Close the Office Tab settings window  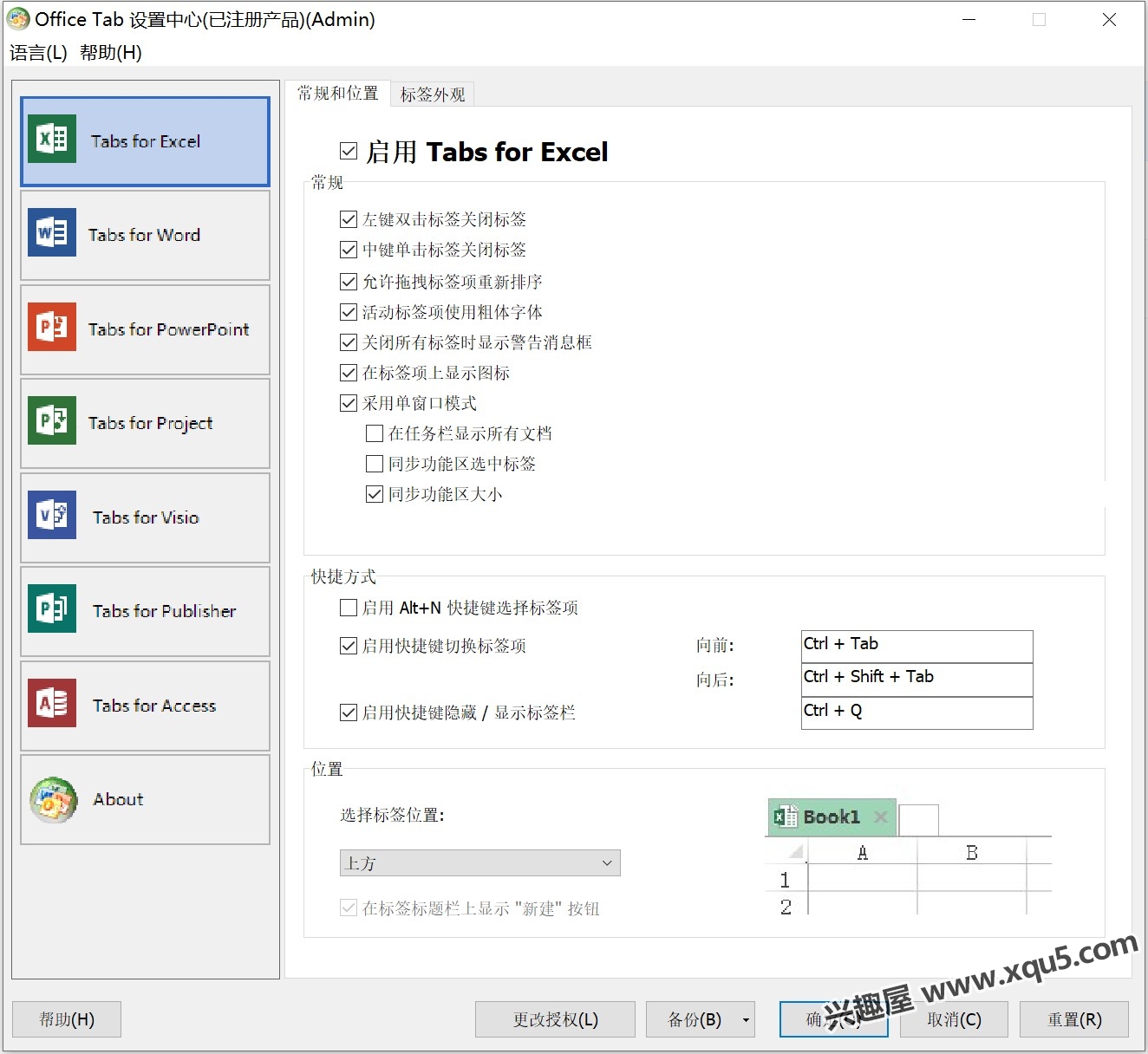(x=1109, y=19)
